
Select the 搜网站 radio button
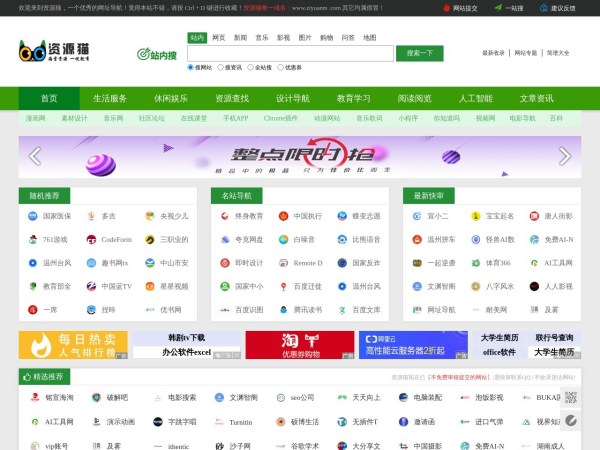click(x=192, y=68)
